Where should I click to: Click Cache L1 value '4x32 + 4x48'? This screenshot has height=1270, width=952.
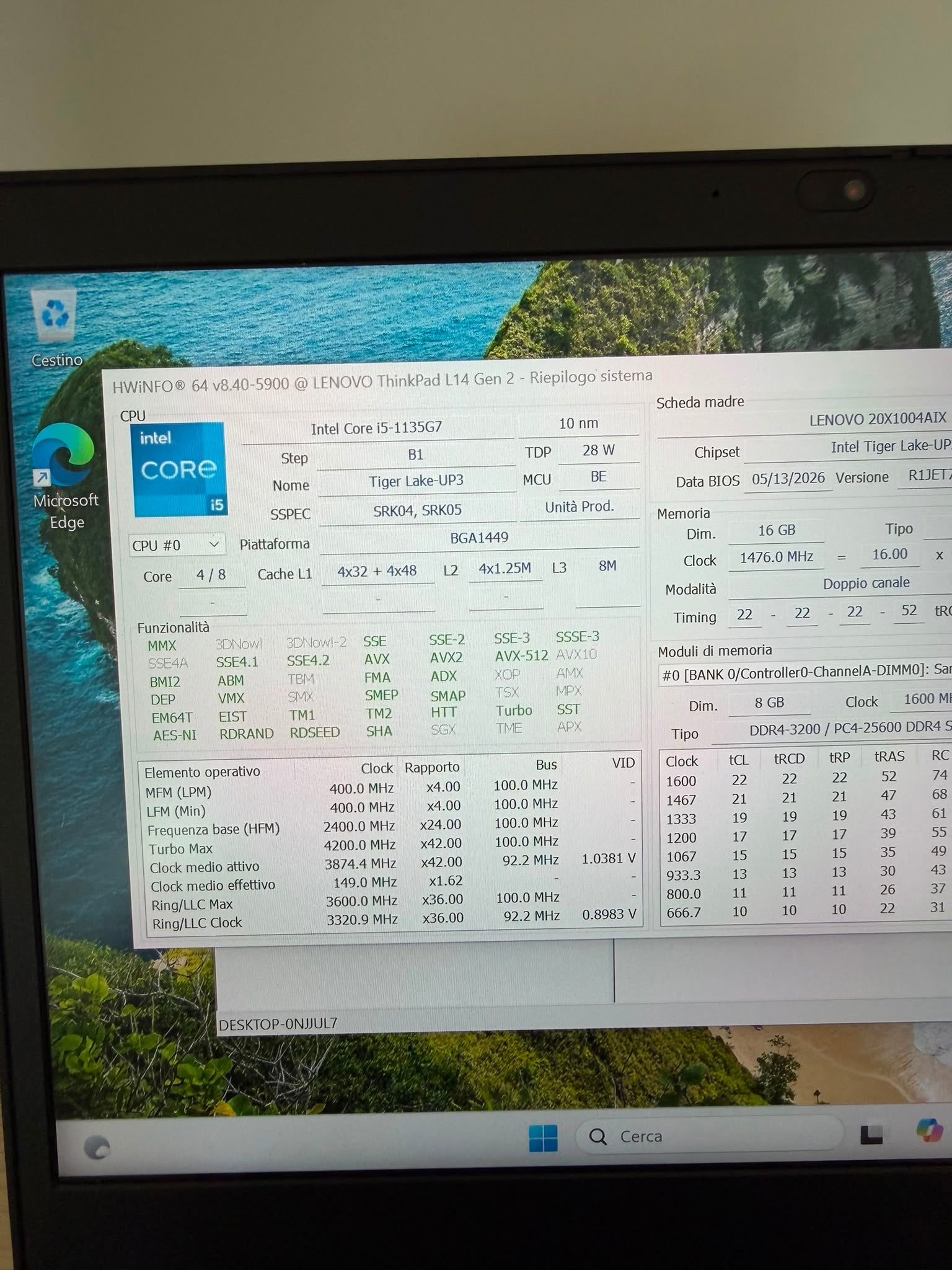[377, 571]
